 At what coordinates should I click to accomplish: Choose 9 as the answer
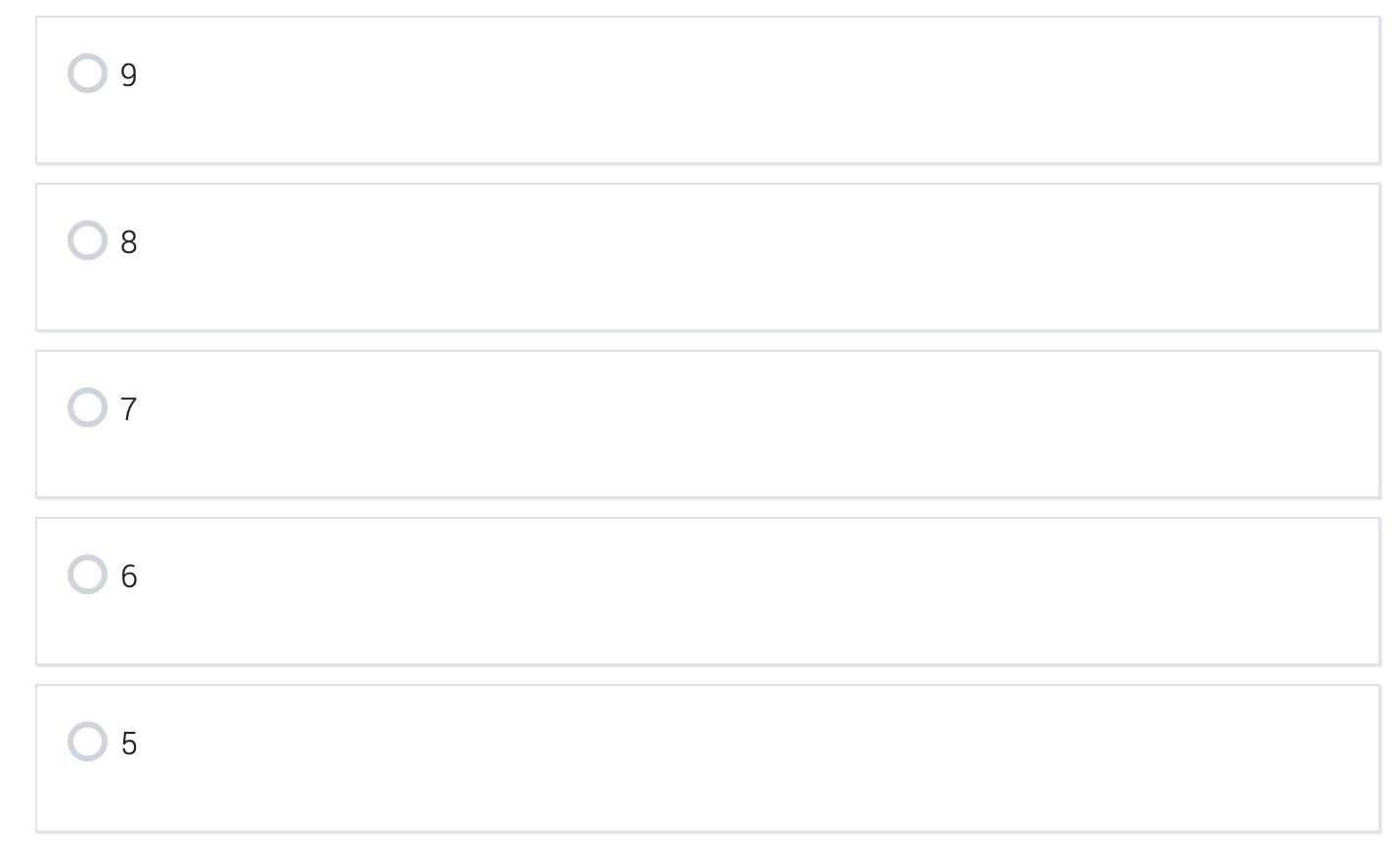pos(87,73)
